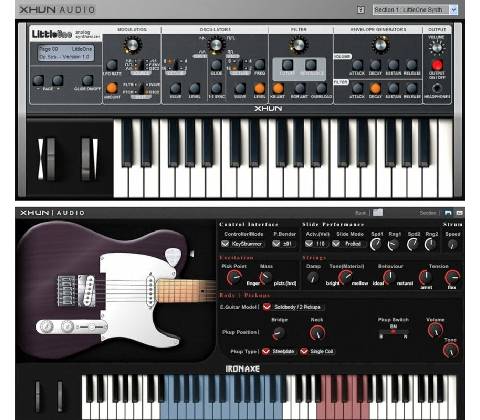Click the small icon left of the Section dropdown

pyautogui.click(x=361, y=10)
